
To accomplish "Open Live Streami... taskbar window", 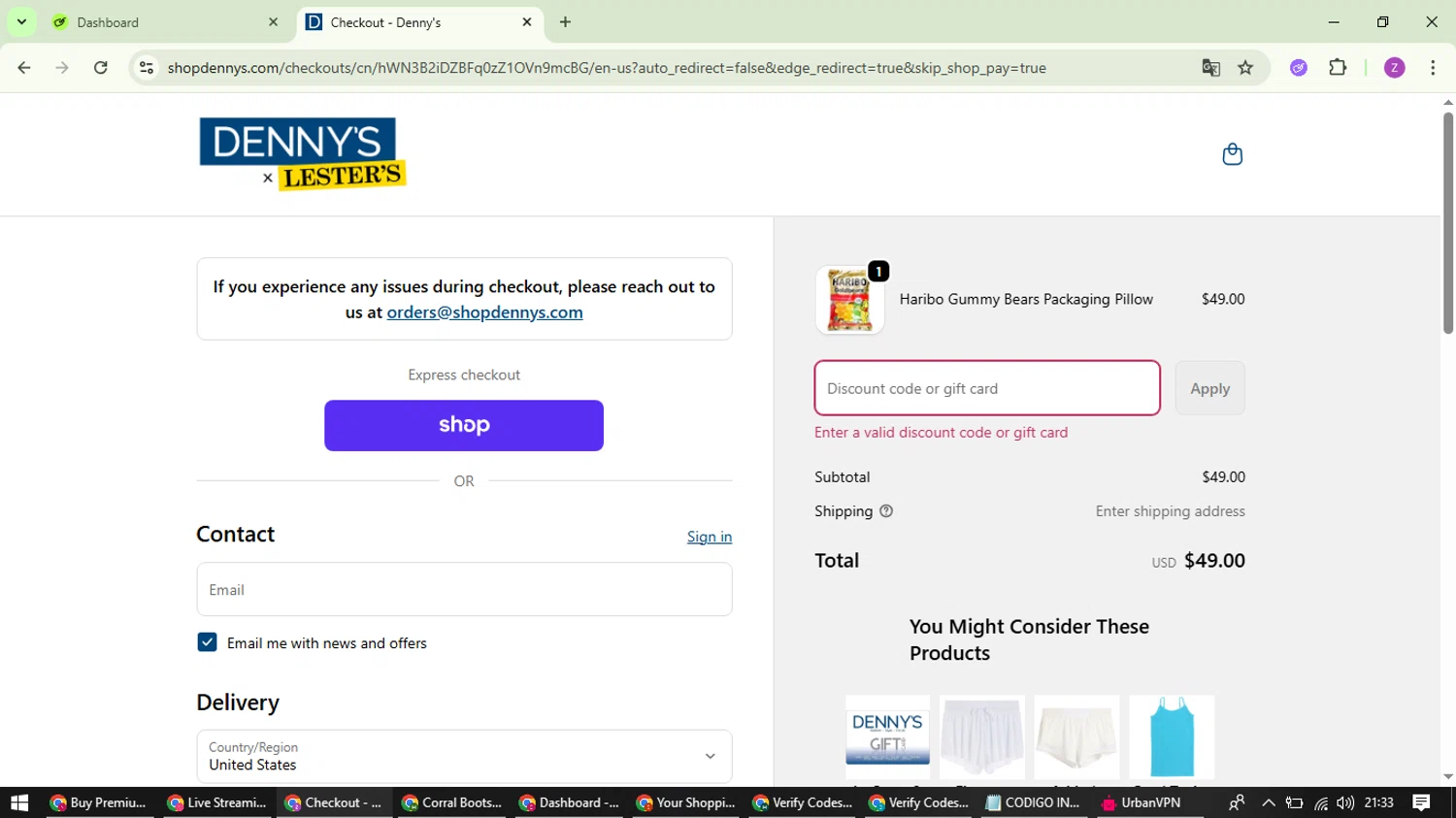I will (x=216, y=802).
